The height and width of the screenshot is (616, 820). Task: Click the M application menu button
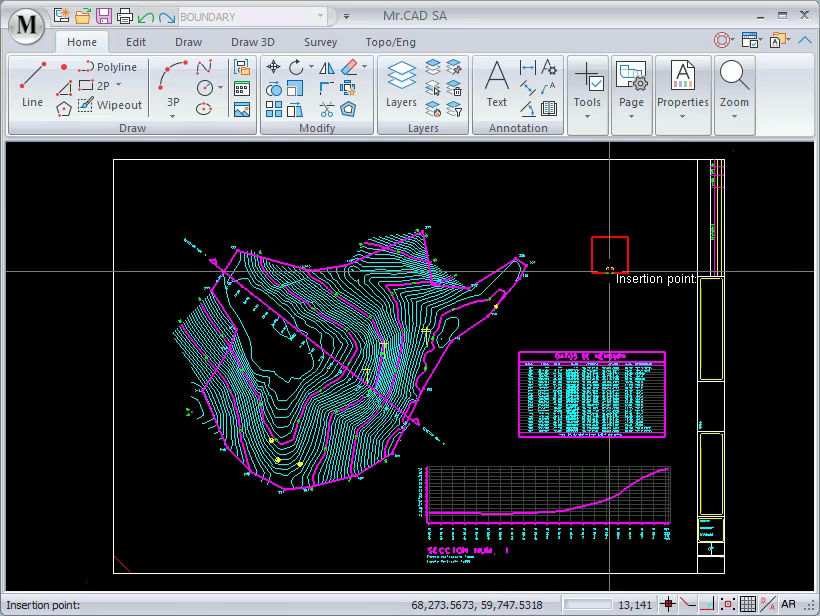pyautogui.click(x=29, y=27)
